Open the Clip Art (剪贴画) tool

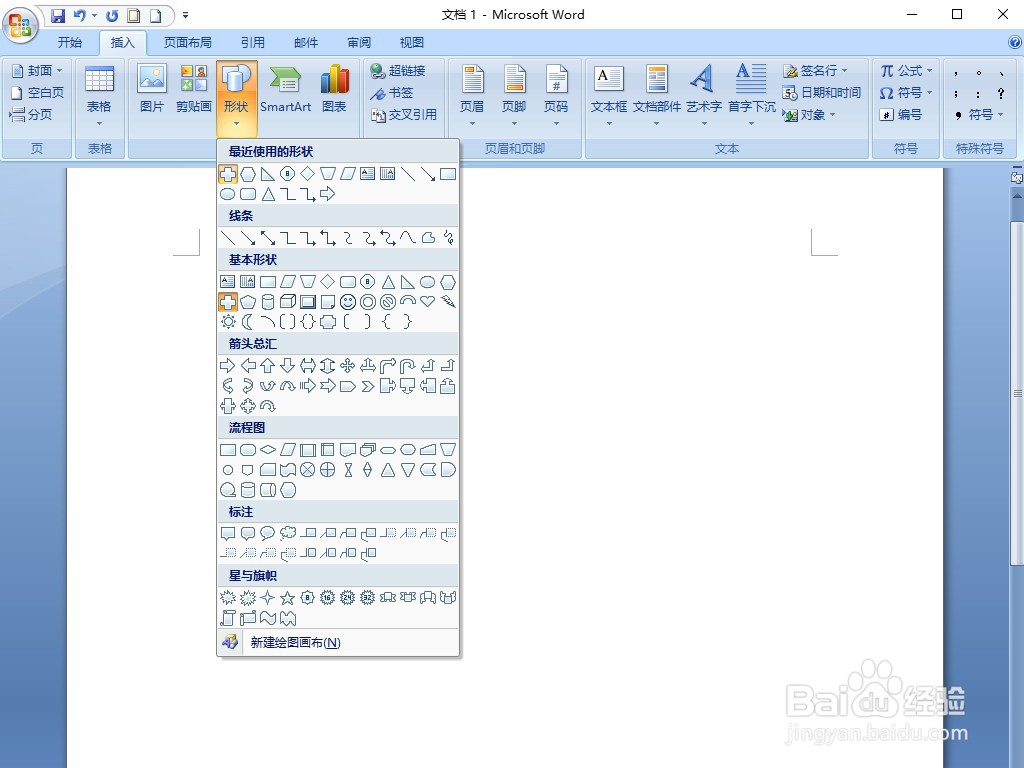point(193,89)
